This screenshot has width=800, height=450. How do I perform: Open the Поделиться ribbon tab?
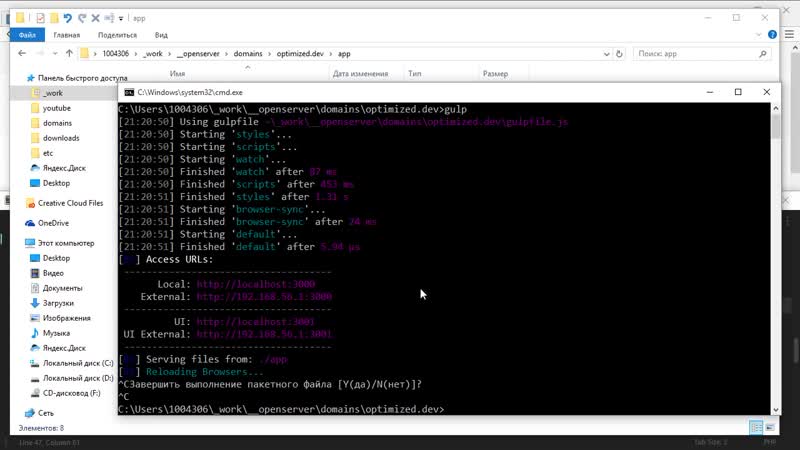click(117, 35)
